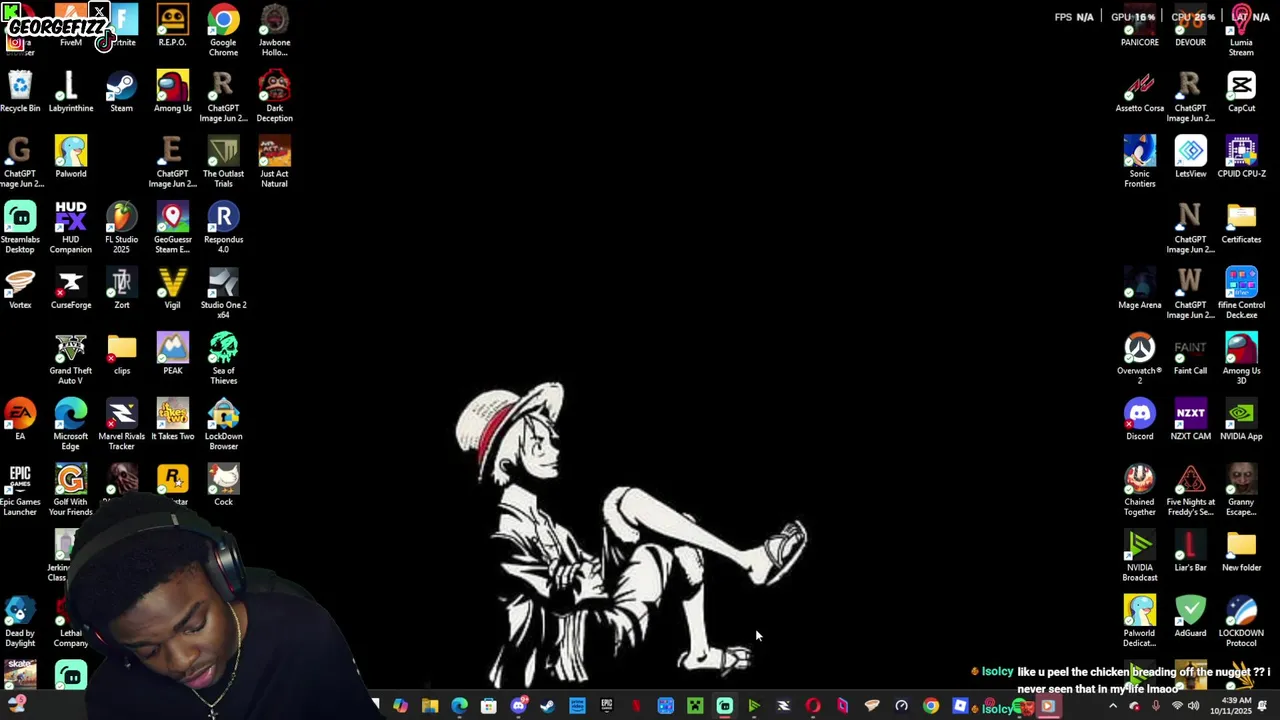
Task: Launch FL Studio 2025
Action: 121,227
